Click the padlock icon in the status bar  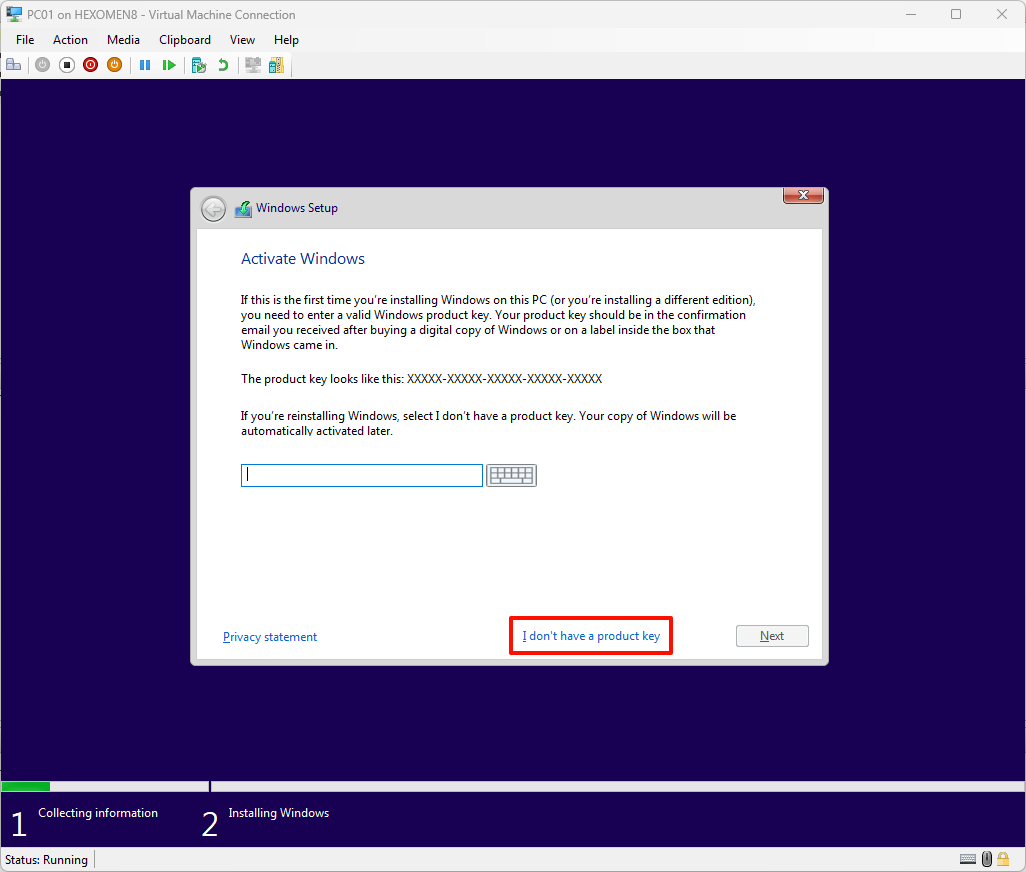pos(1003,859)
